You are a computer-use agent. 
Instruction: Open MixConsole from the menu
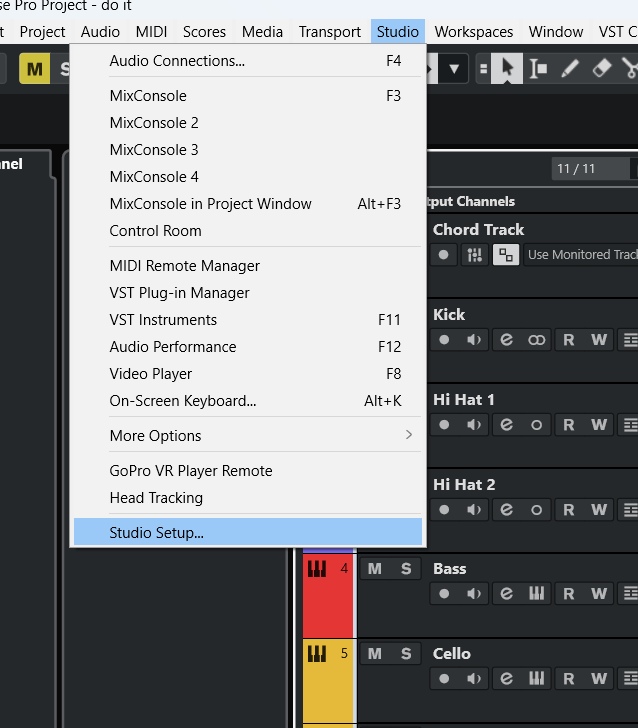coord(248,96)
